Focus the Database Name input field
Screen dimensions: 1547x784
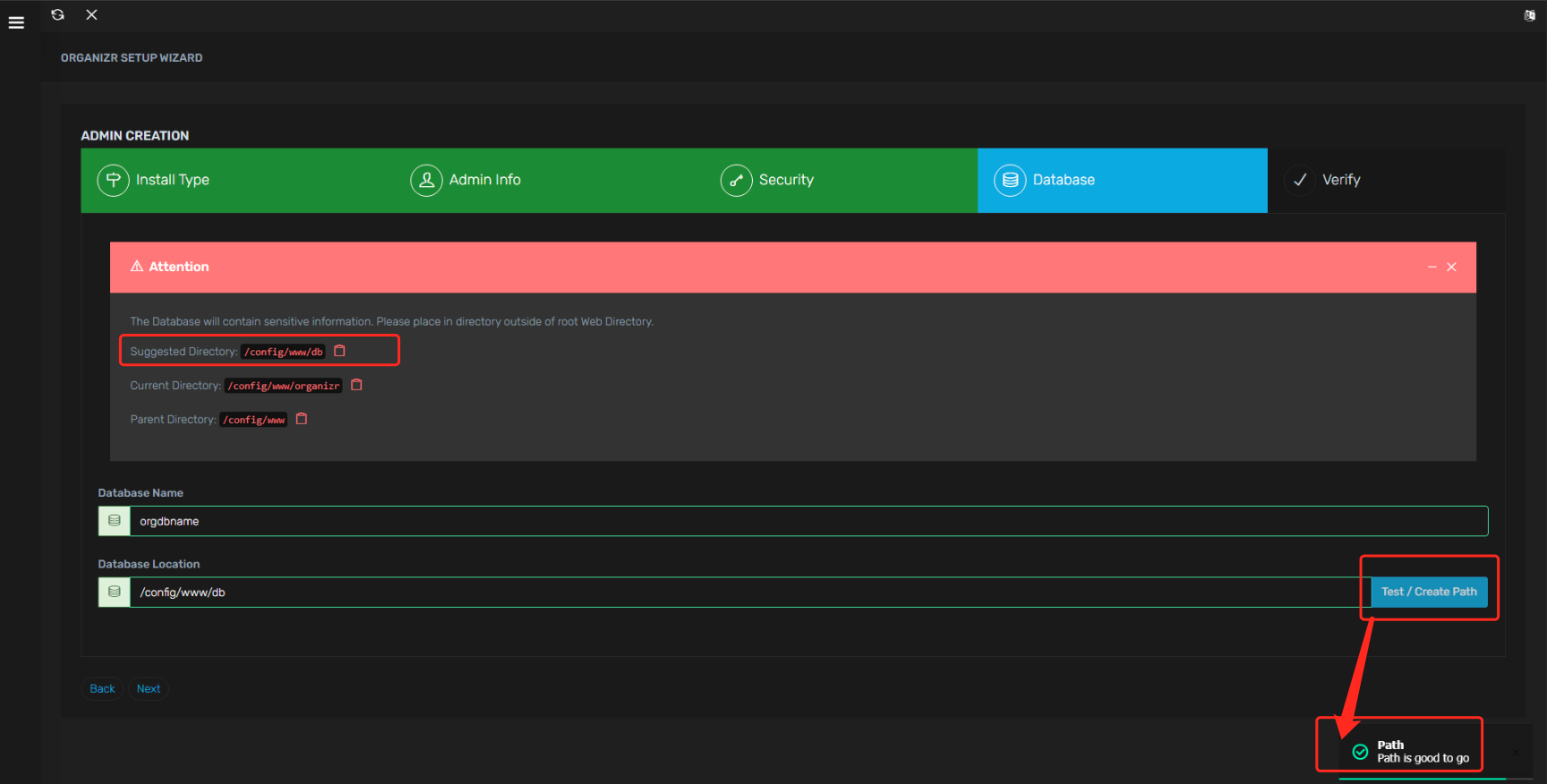(x=808, y=521)
